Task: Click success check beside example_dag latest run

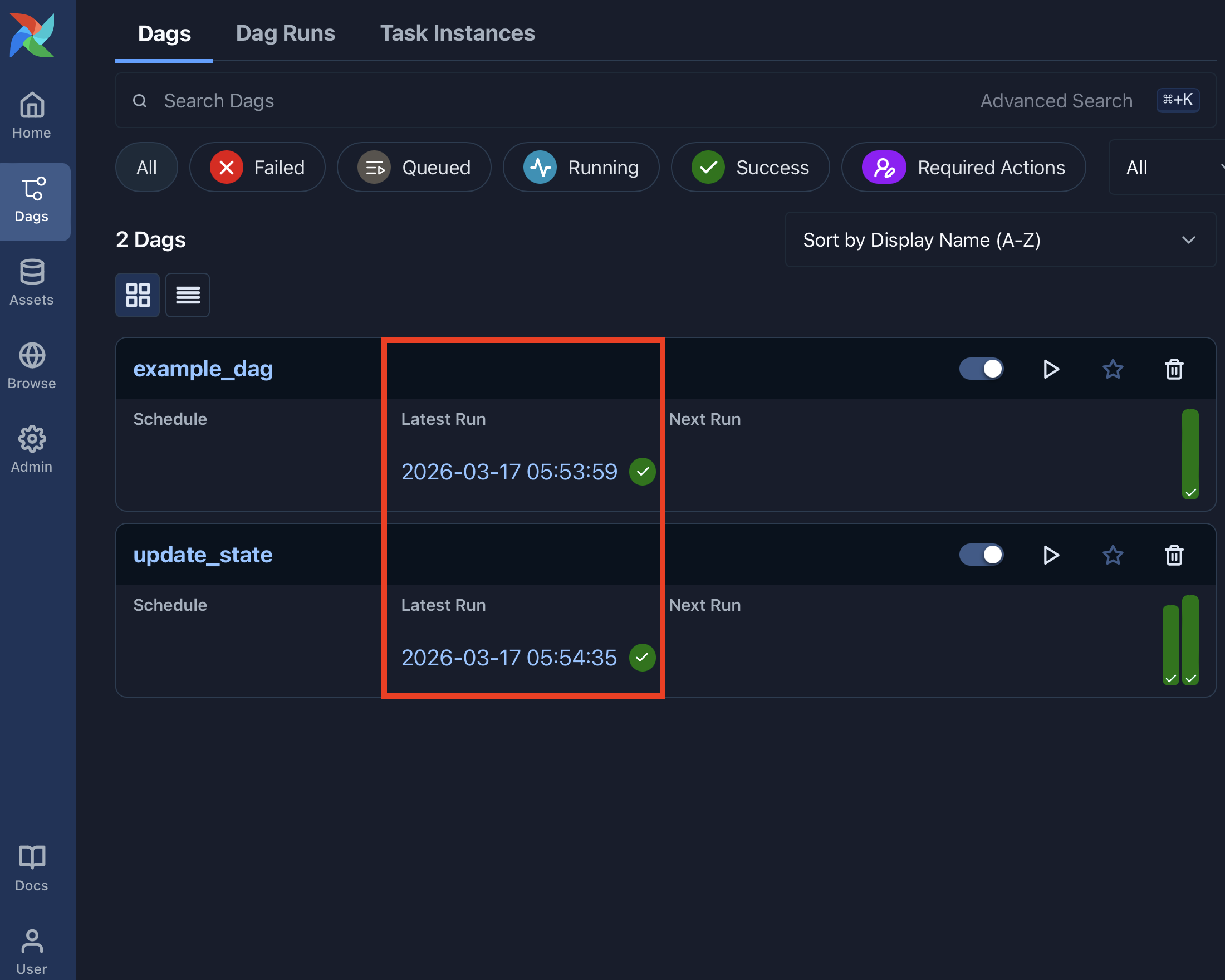Action: click(x=643, y=472)
